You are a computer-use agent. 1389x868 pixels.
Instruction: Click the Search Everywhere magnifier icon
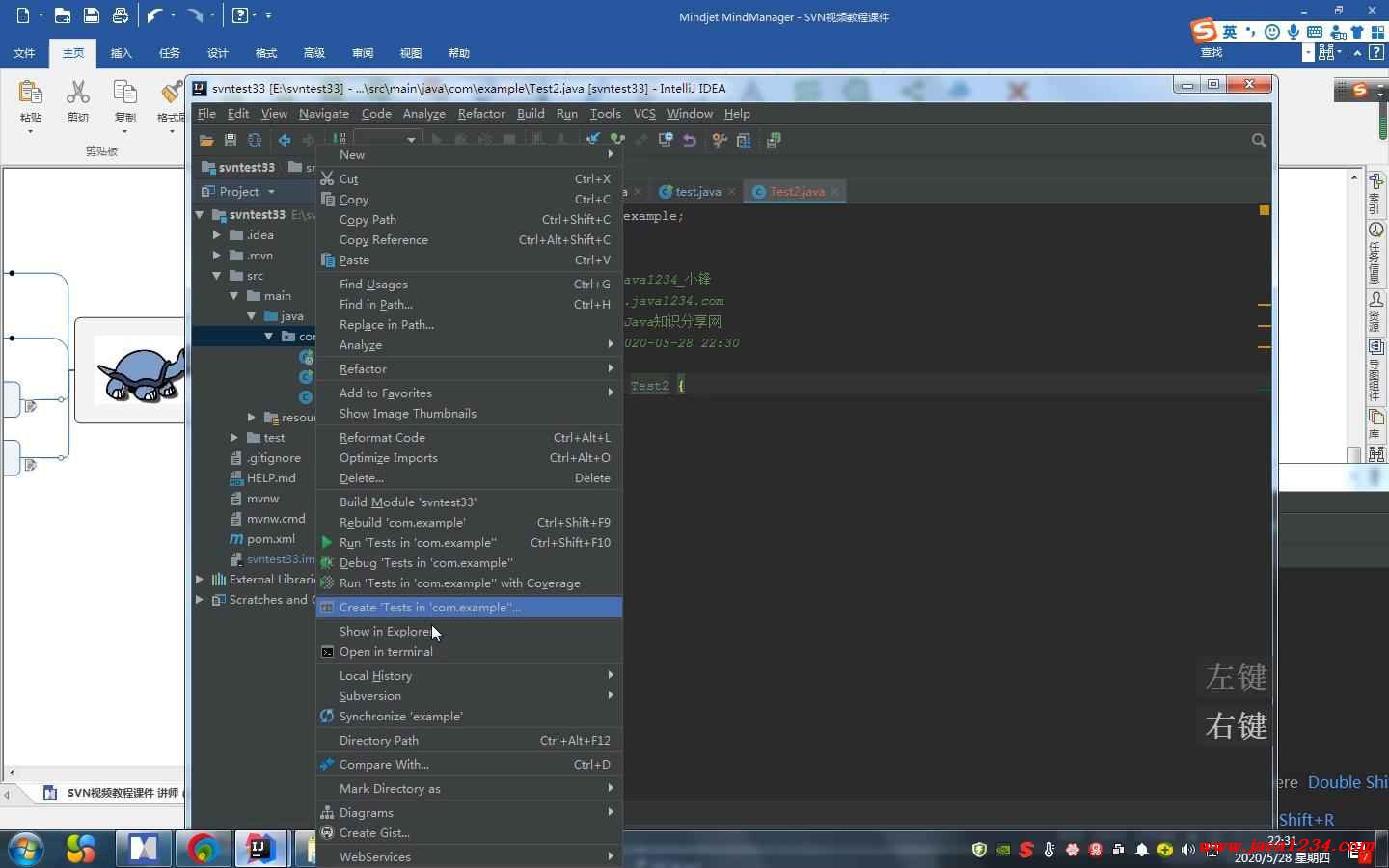1259,140
